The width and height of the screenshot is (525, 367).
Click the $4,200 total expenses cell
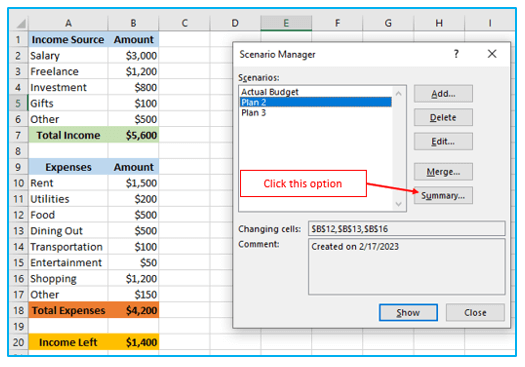point(133,310)
